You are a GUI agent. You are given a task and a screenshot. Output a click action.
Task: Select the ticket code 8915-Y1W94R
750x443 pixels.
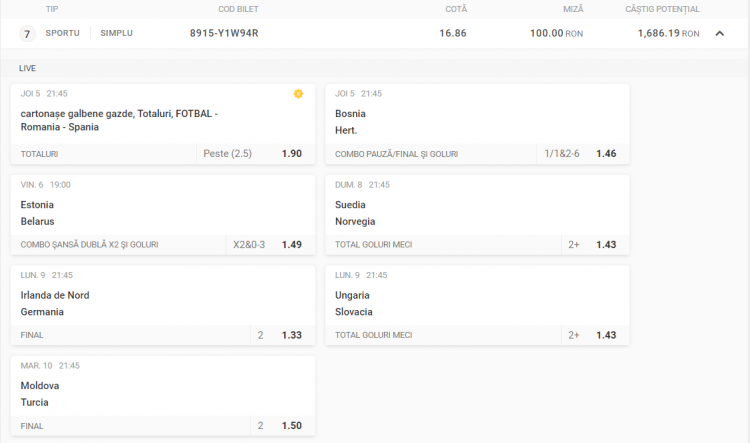(x=224, y=33)
